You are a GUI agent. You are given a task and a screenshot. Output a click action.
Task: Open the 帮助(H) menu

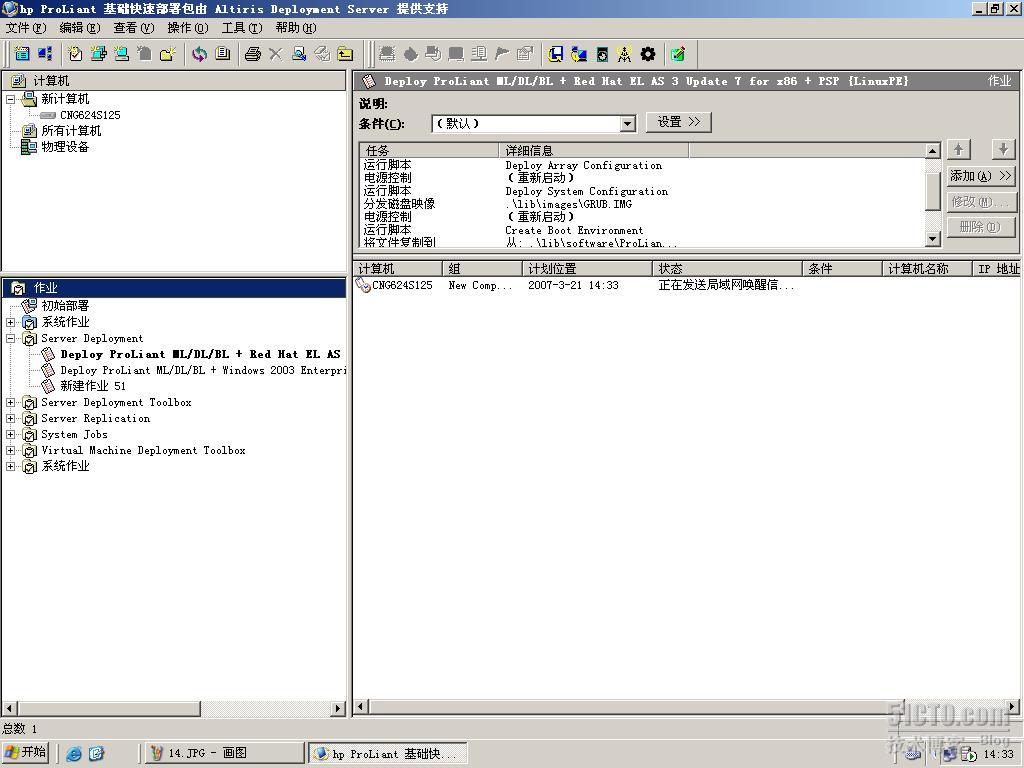tap(296, 27)
